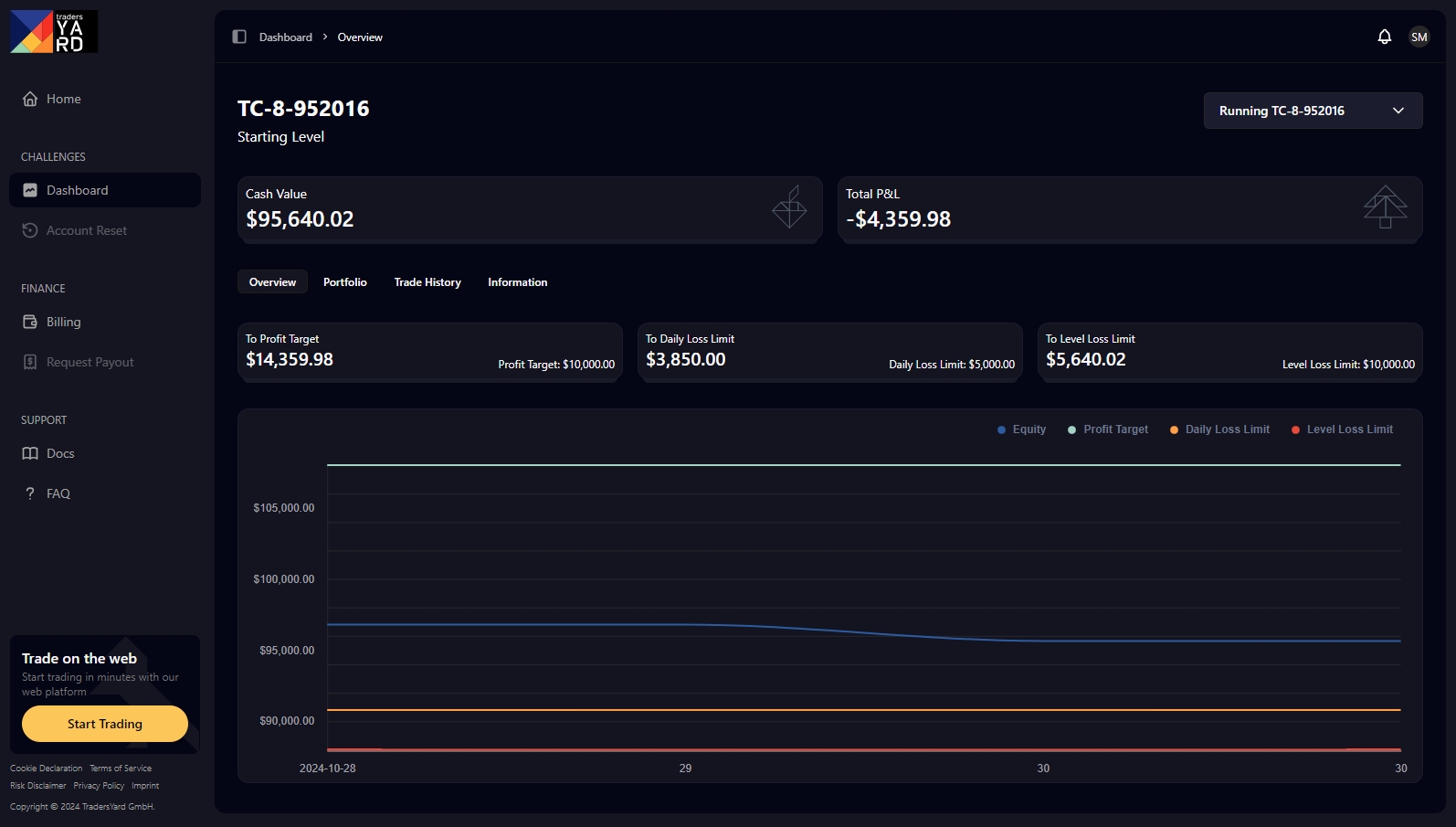Image resolution: width=1456 pixels, height=827 pixels.
Task: Toggle Profit Target series in legend
Action: pos(1107,429)
